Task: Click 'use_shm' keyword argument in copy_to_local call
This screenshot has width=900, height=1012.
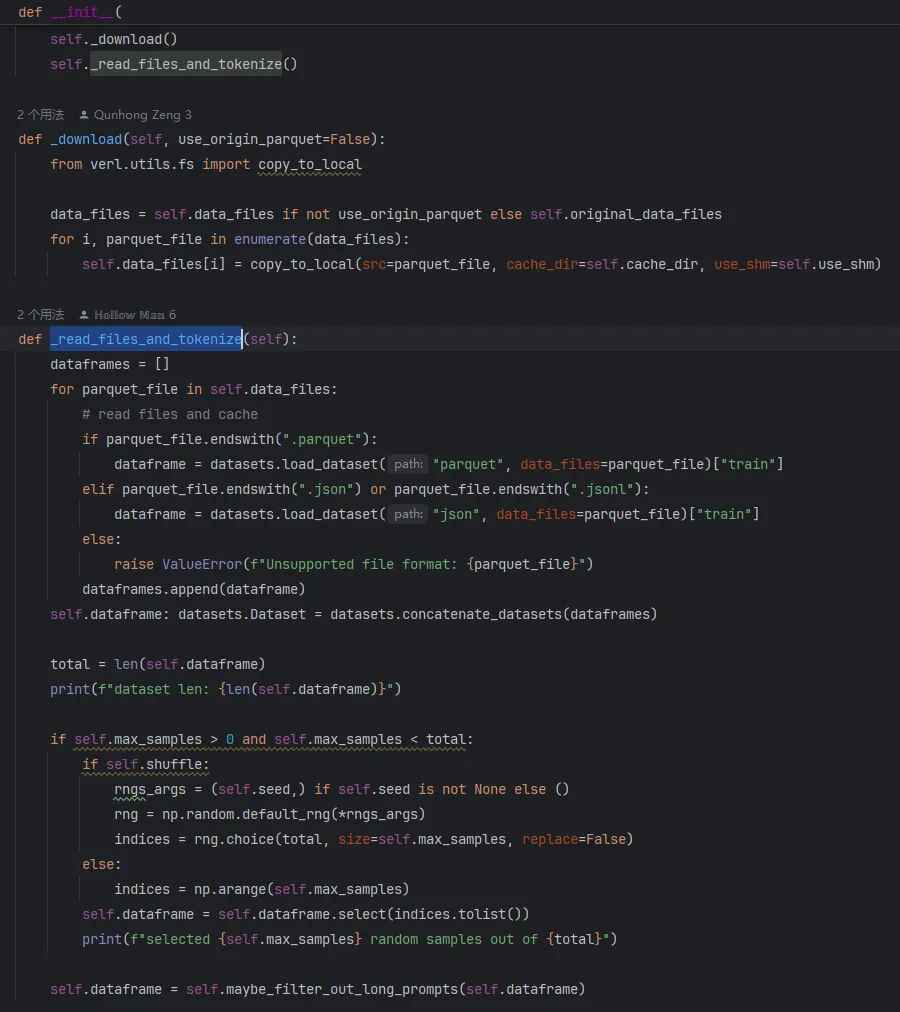Action: pyautogui.click(x=742, y=265)
